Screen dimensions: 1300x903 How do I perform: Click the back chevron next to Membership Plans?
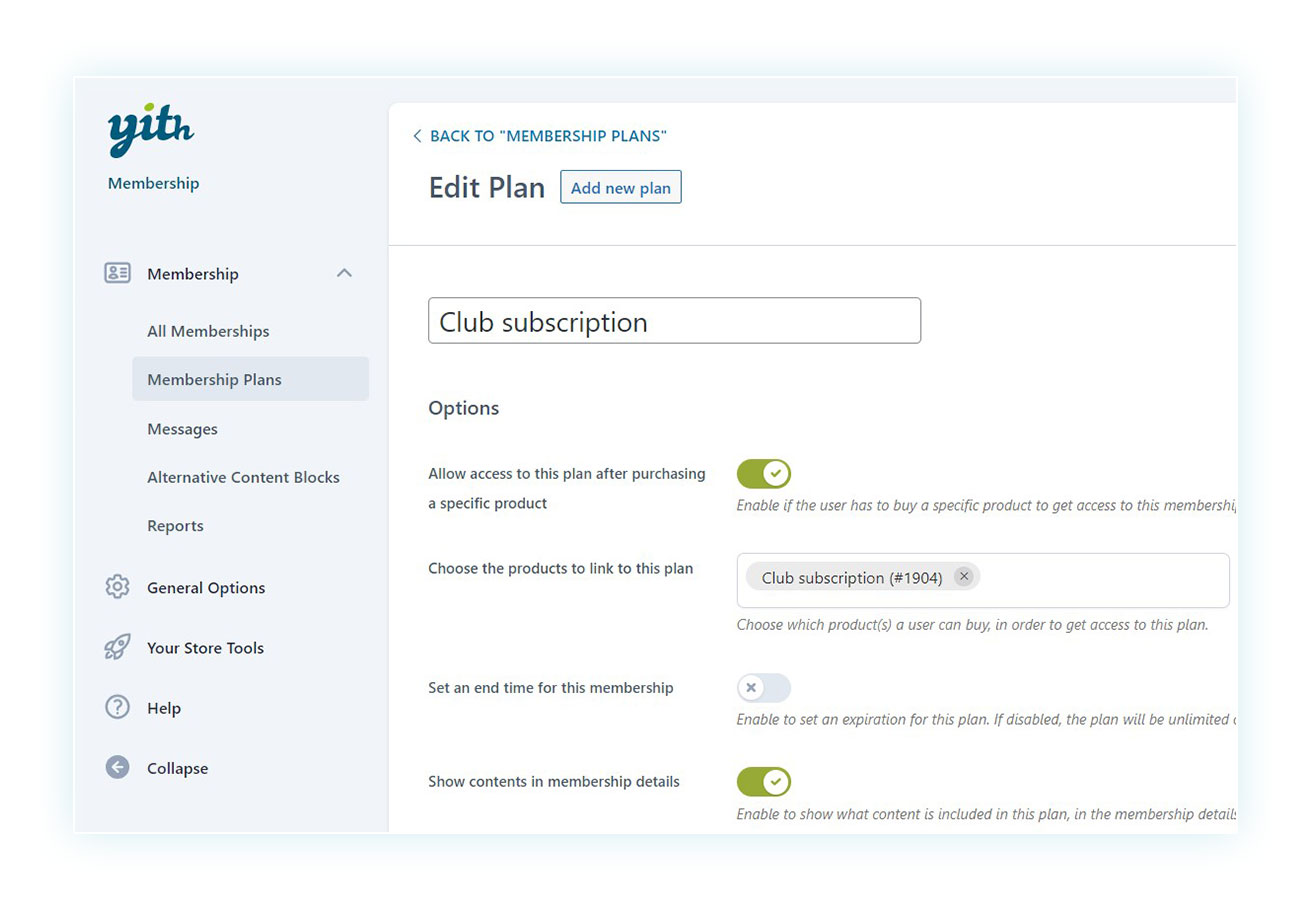417,136
